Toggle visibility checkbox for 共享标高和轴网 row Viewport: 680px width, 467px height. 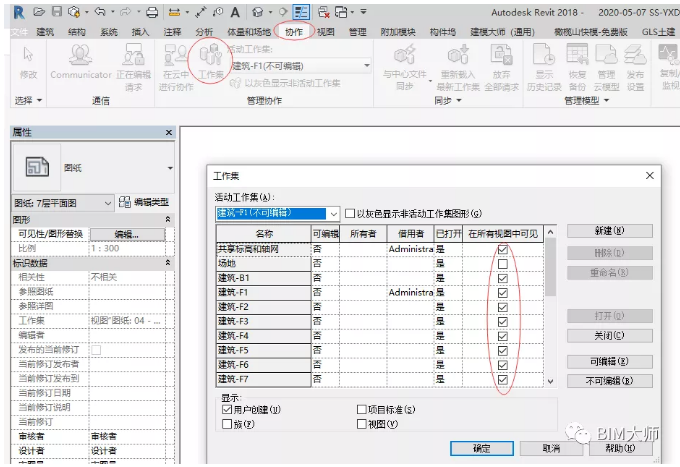coord(503,249)
